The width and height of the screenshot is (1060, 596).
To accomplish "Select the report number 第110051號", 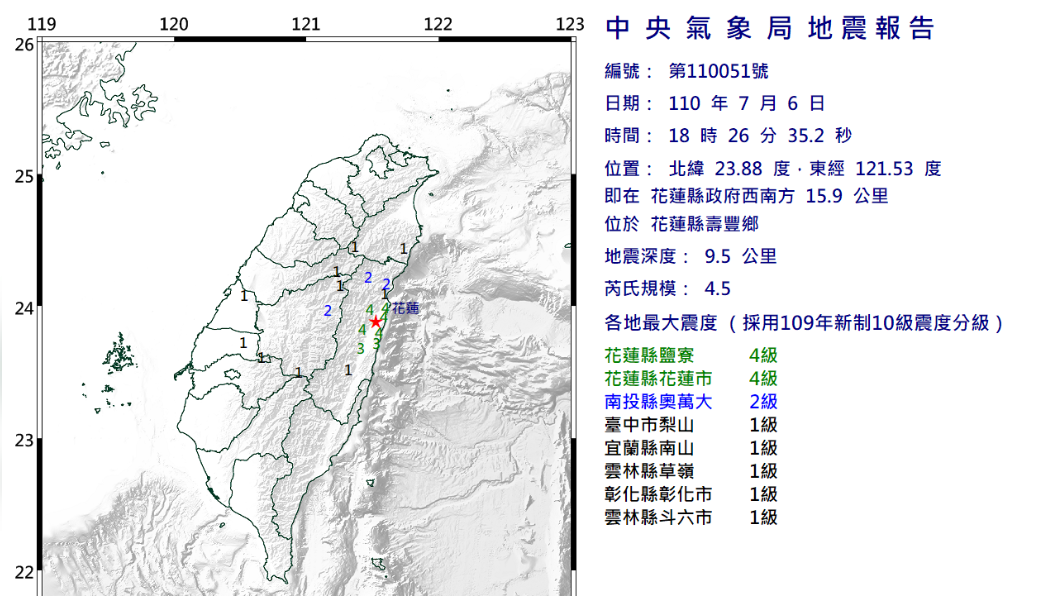I will click(718, 71).
